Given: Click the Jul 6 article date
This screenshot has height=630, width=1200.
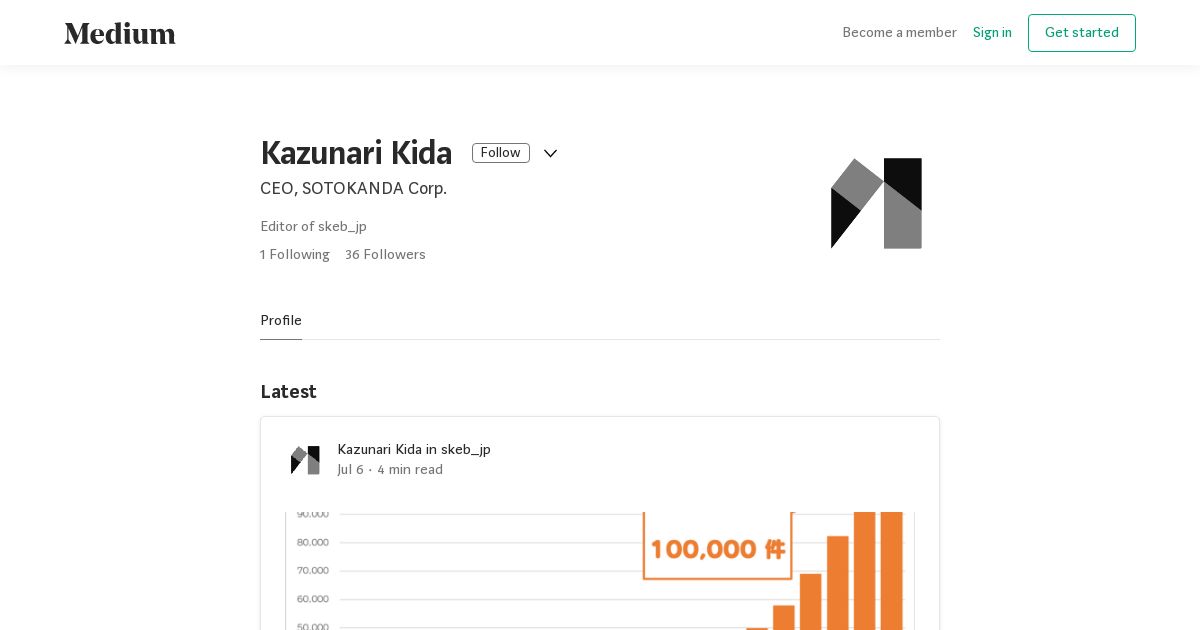Looking at the screenshot, I should (350, 470).
